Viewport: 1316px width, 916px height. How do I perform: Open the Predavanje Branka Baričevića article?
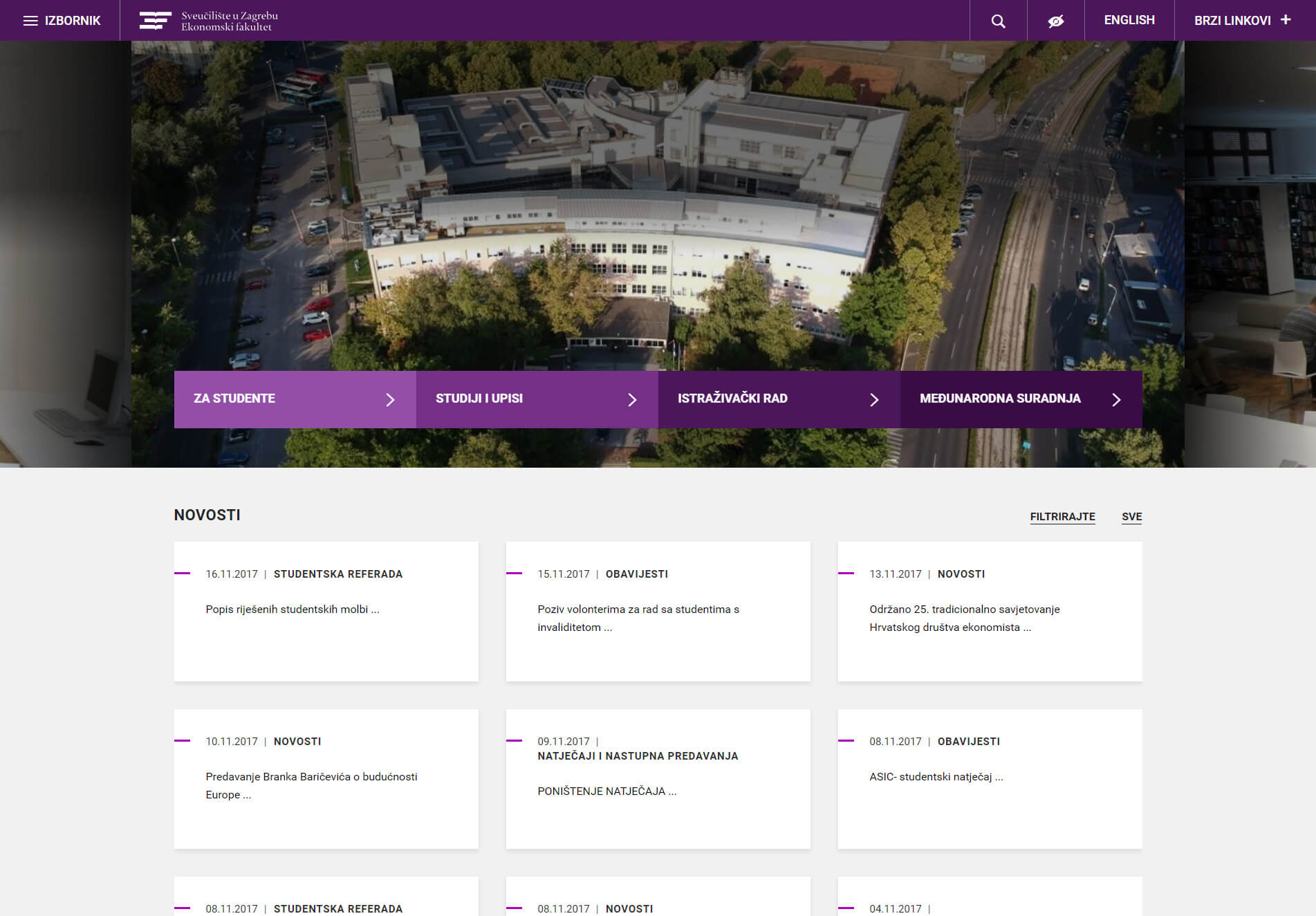(311, 785)
